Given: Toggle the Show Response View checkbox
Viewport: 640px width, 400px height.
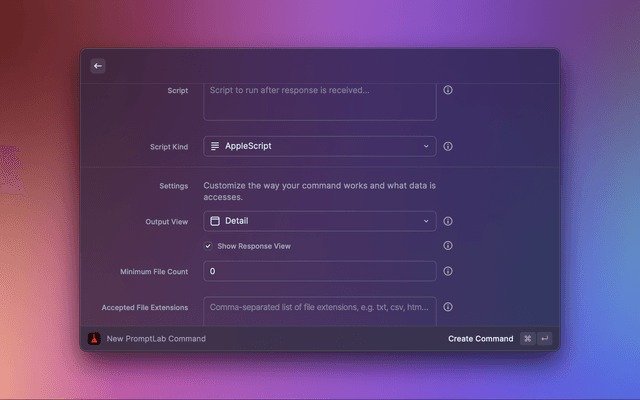Looking at the screenshot, I should coord(208,246).
